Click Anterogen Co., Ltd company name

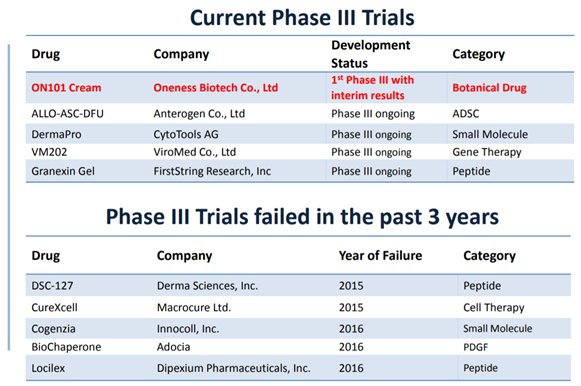click(199, 114)
